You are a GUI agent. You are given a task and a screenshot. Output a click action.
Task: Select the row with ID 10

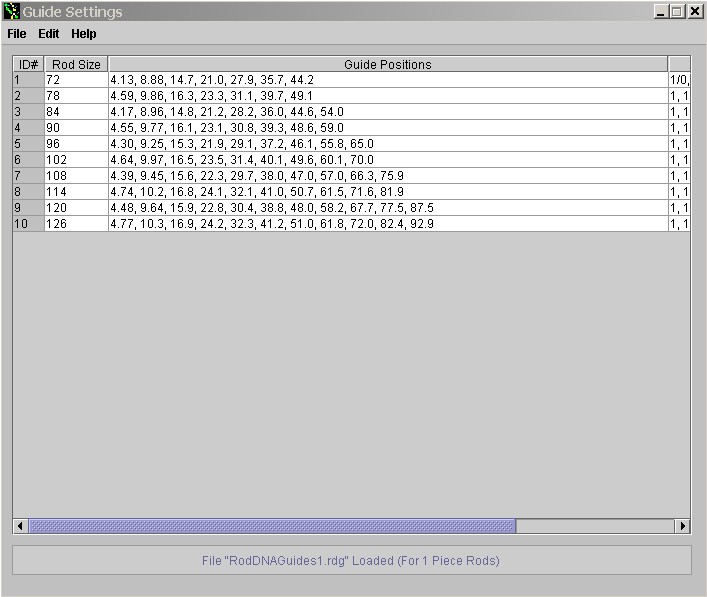(x=28, y=224)
